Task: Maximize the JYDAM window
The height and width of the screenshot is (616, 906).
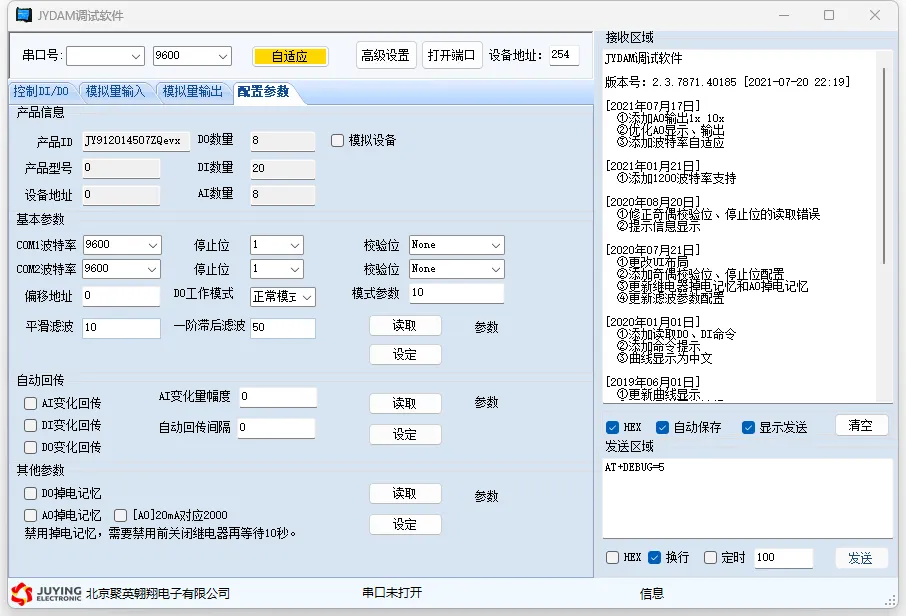Action: coord(829,15)
